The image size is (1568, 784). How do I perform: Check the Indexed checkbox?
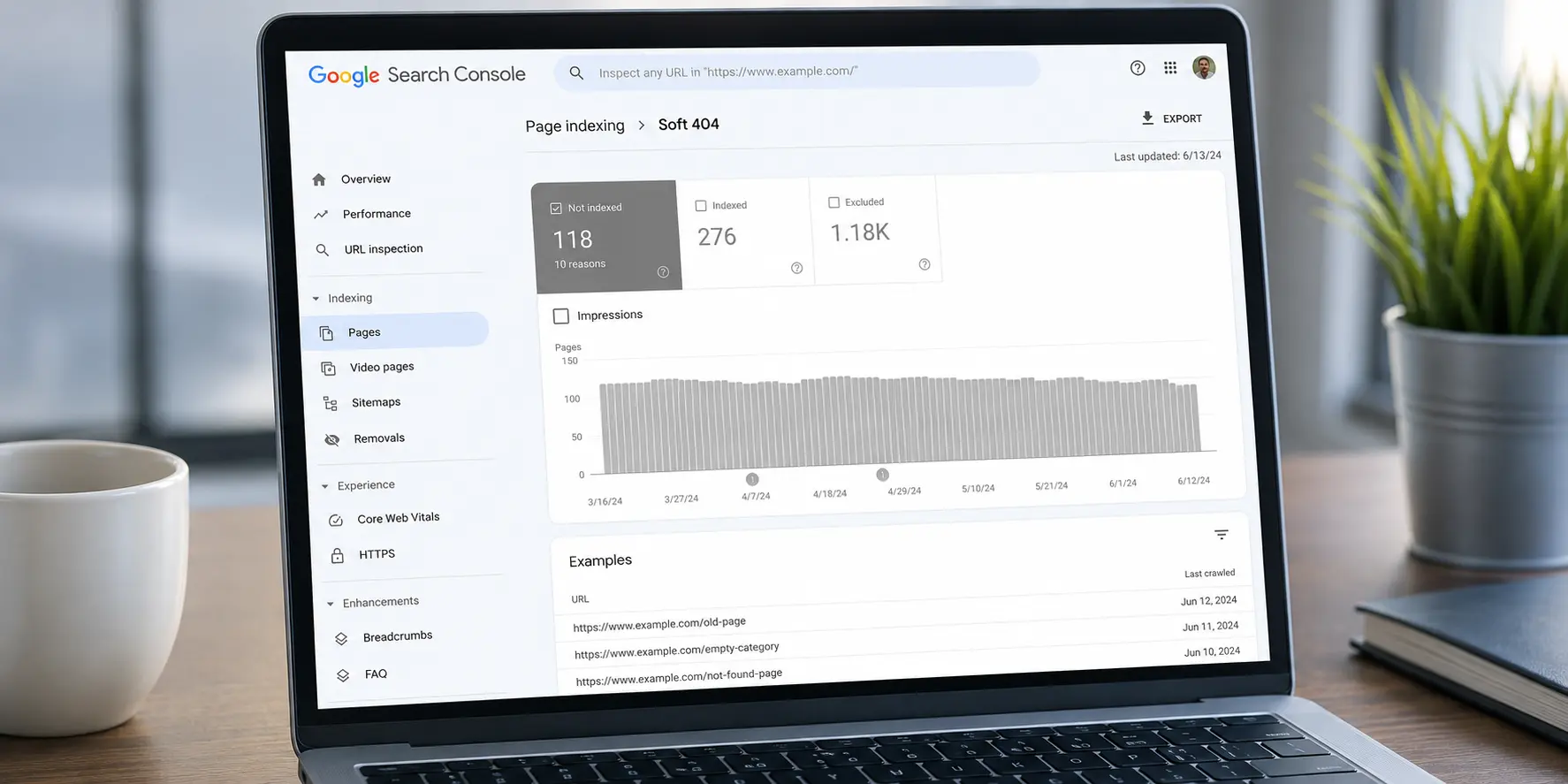pos(701,206)
